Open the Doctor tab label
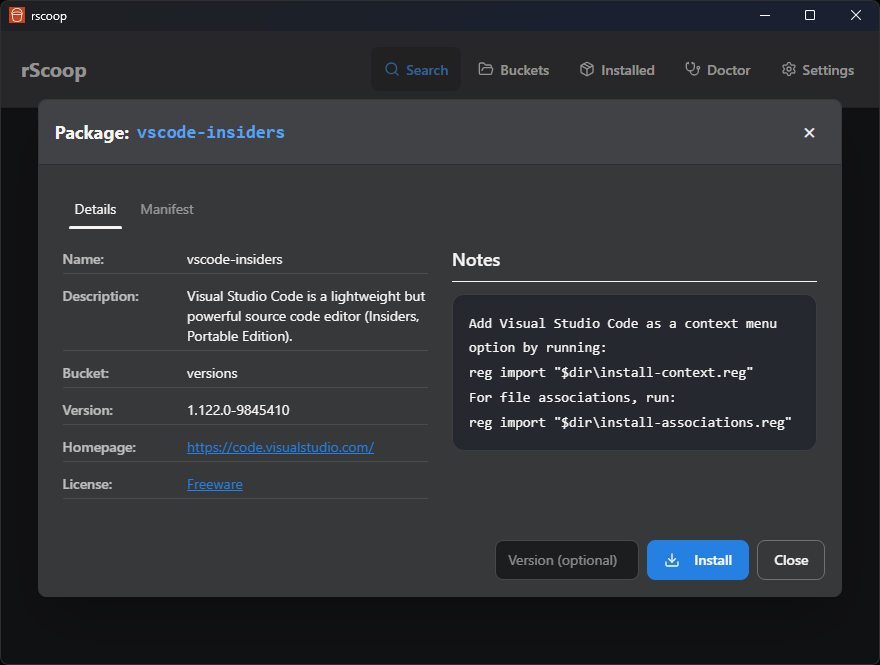The width and height of the screenshot is (880, 665). click(728, 70)
